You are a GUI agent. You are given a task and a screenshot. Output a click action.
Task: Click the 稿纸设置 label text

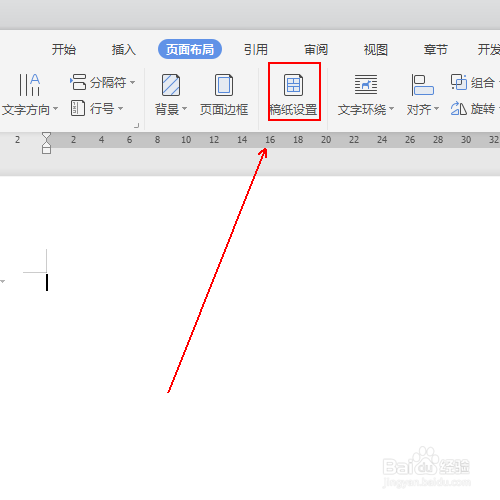293,109
